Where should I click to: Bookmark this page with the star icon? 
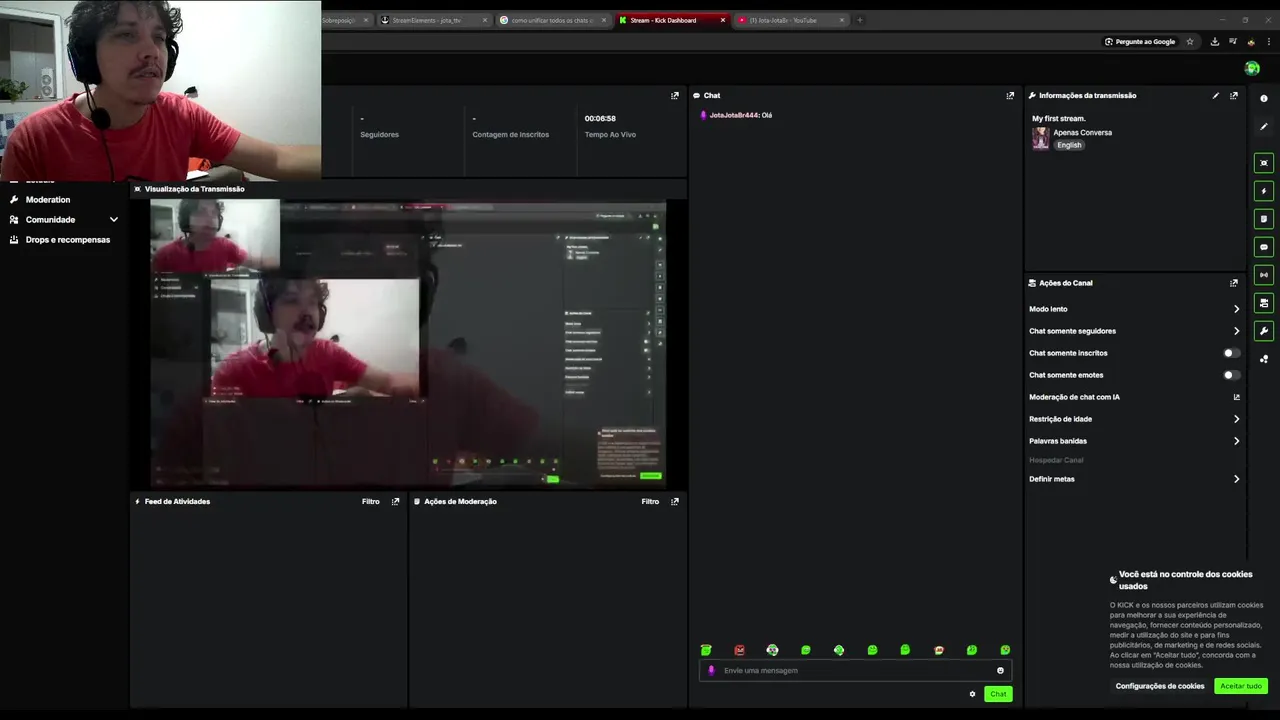point(1190,42)
